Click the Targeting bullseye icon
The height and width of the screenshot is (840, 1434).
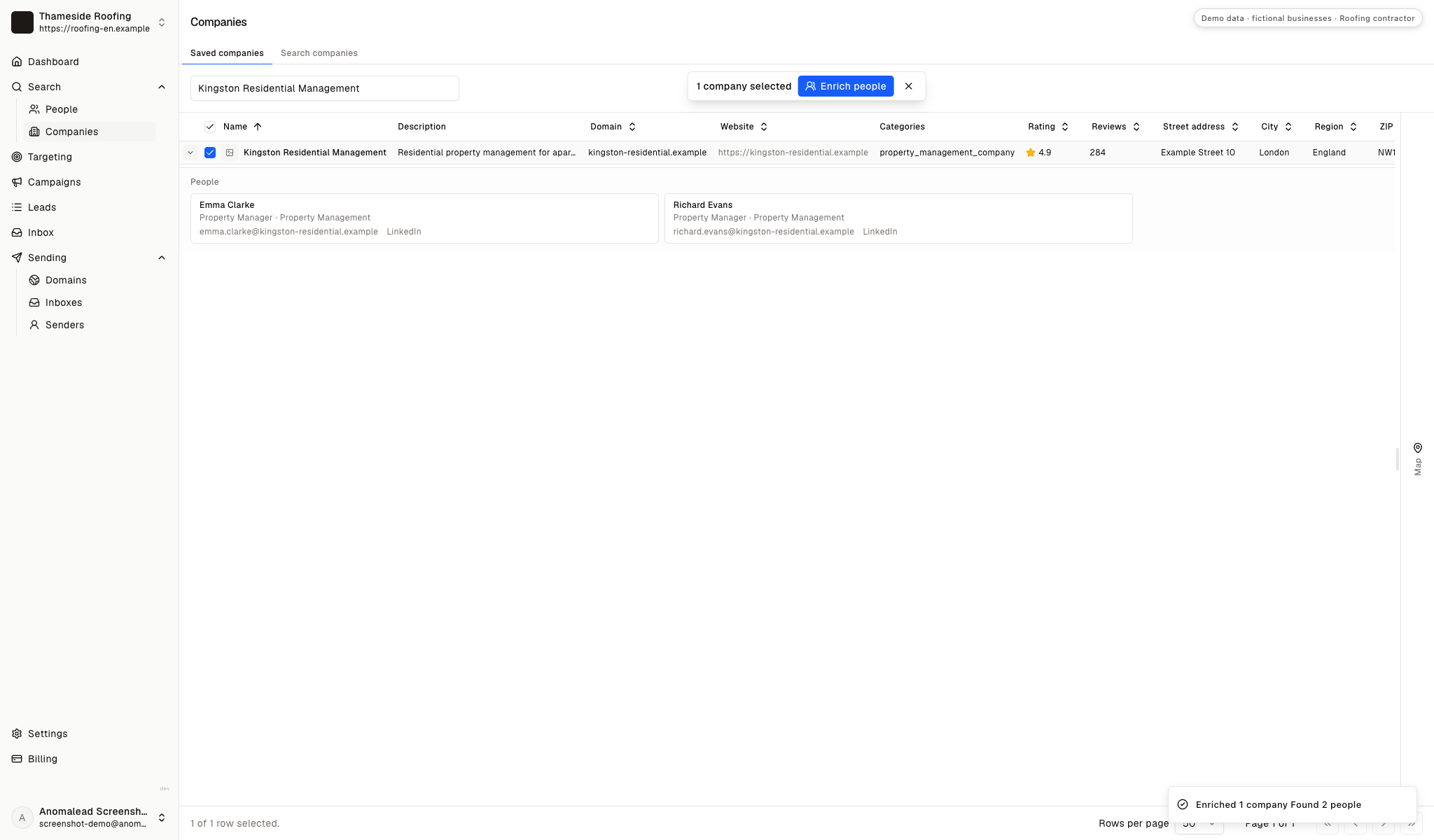click(17, 157)
